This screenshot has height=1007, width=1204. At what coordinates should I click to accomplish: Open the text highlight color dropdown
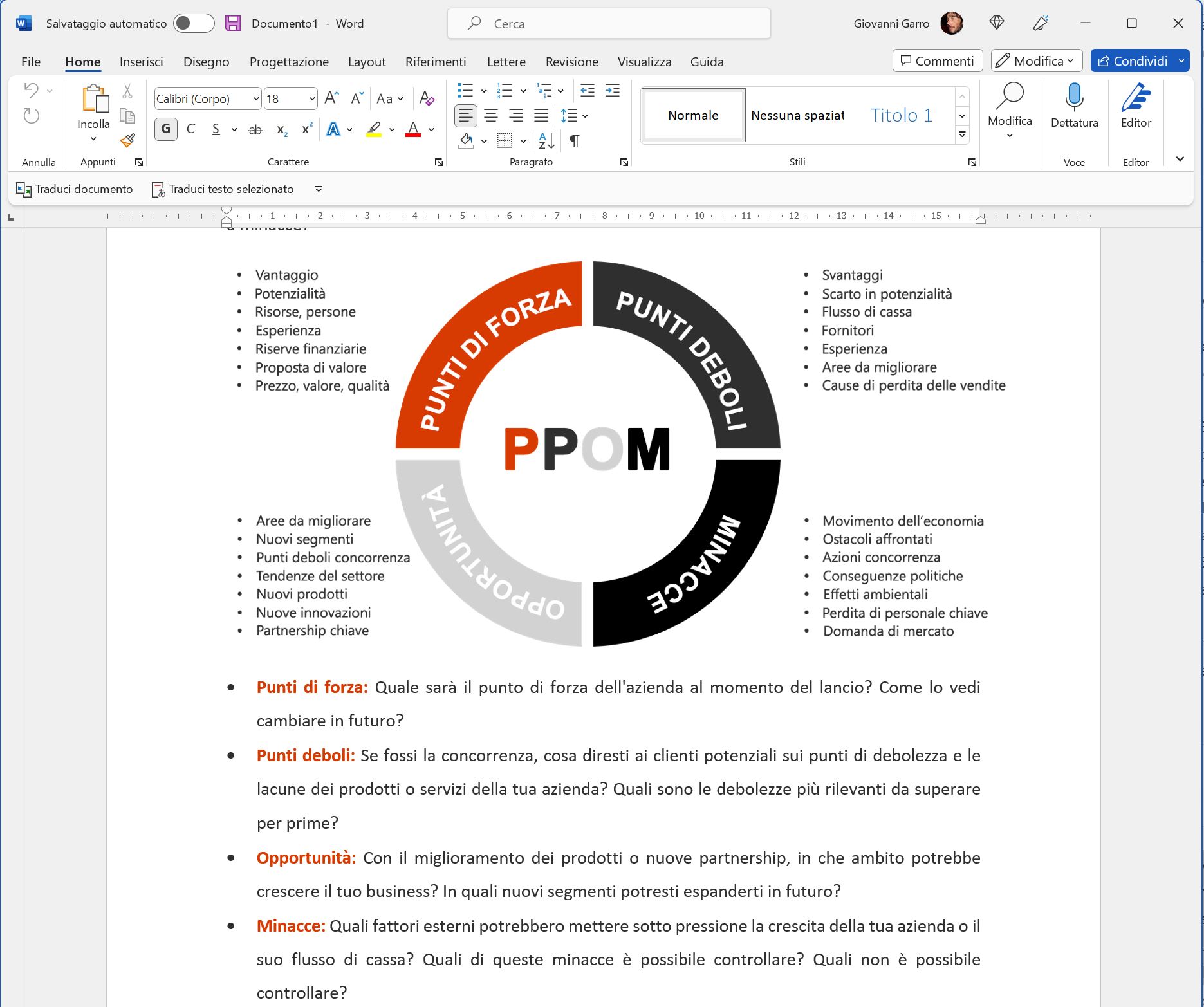coord(391,129)
